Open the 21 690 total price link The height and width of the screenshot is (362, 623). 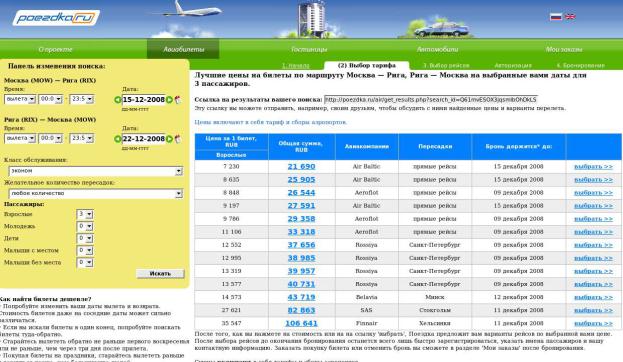[x=301, y=166]
